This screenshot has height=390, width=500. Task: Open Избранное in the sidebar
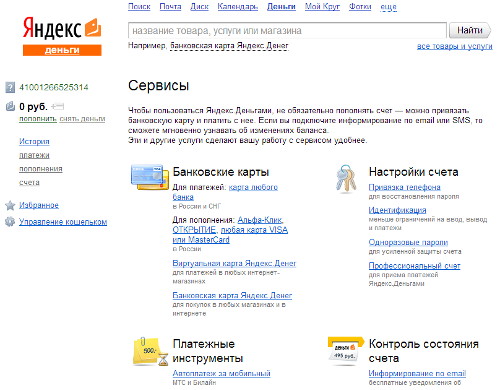pos(39,205)
